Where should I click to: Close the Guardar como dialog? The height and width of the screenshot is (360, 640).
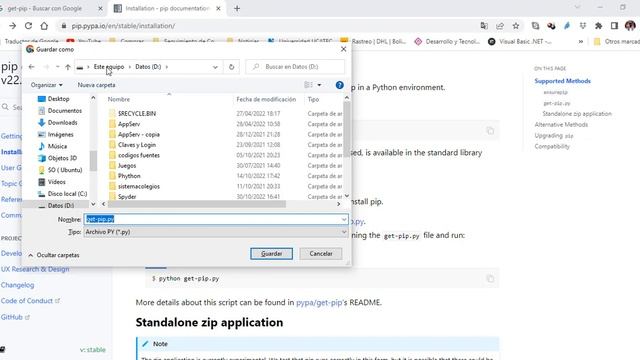tap(343, 49)
